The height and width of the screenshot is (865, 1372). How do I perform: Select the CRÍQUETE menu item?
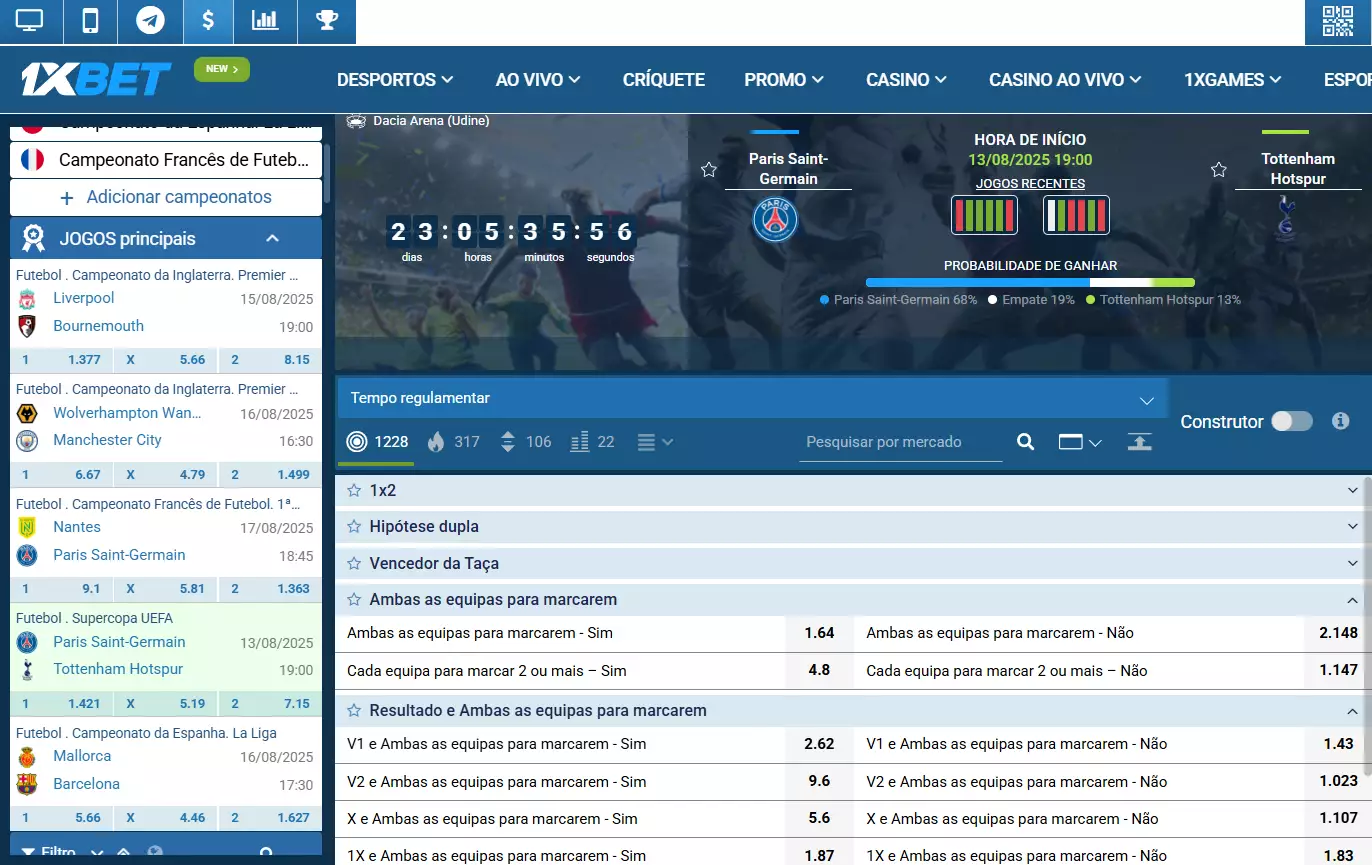click(663, 80)
